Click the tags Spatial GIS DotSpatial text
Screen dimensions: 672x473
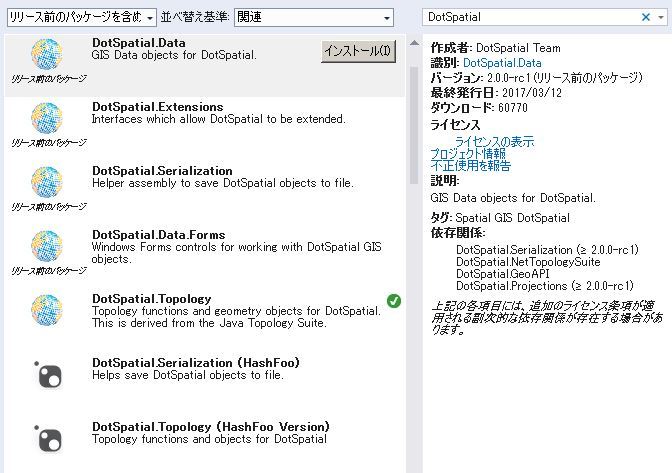coord(513,218)
